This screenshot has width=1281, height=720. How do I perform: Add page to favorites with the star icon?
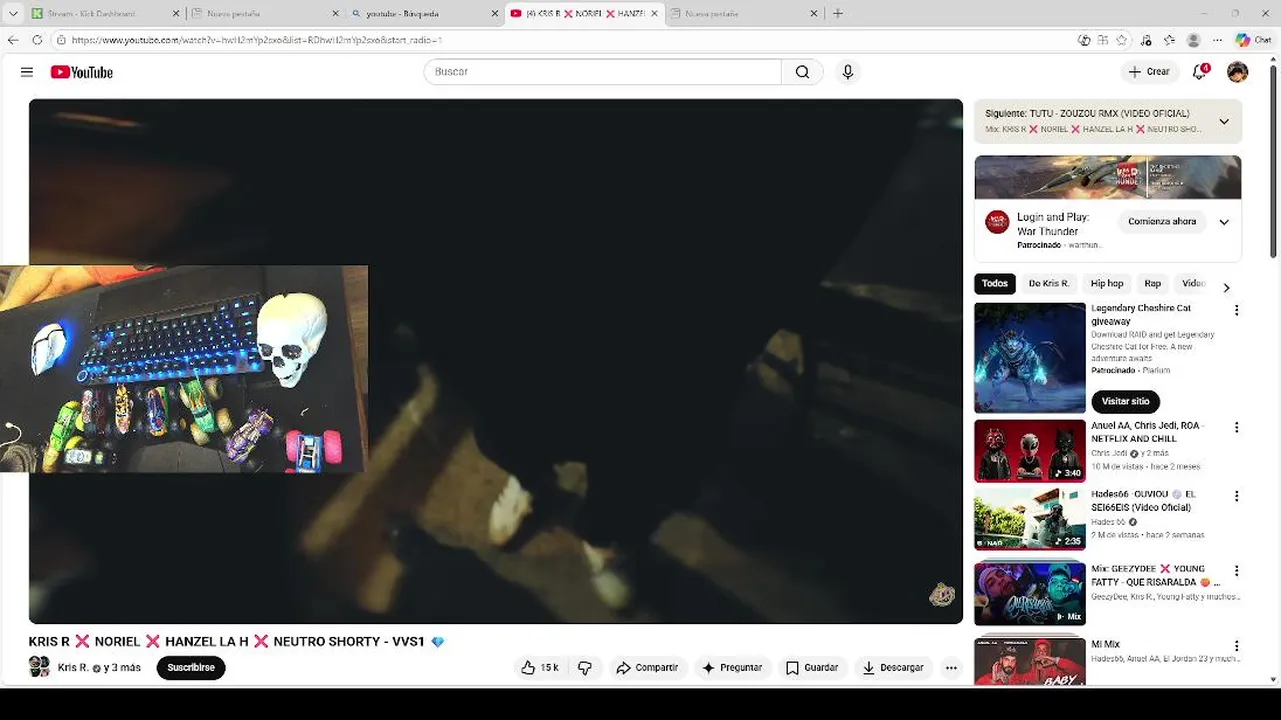coord(1122,40)
